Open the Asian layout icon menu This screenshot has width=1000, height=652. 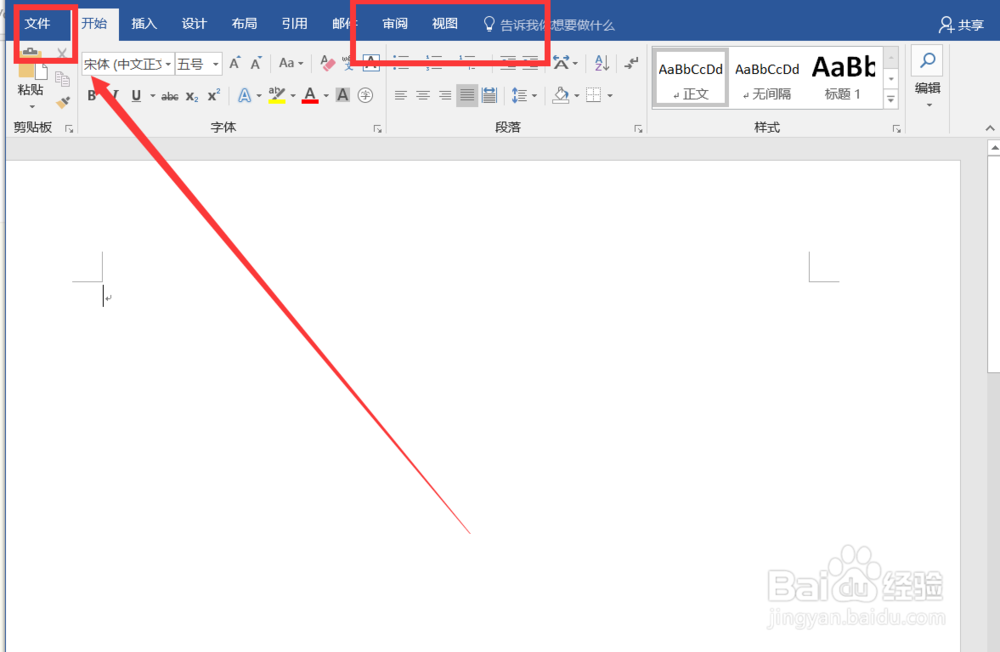(565, 63)
